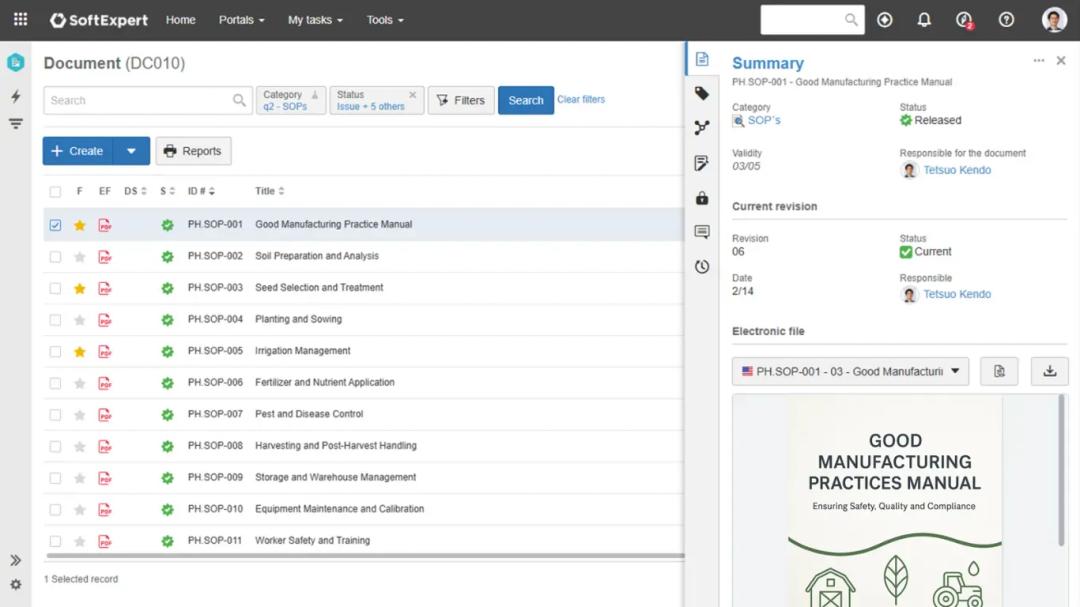Open the electronic file selector dropdown

point(850,371)
